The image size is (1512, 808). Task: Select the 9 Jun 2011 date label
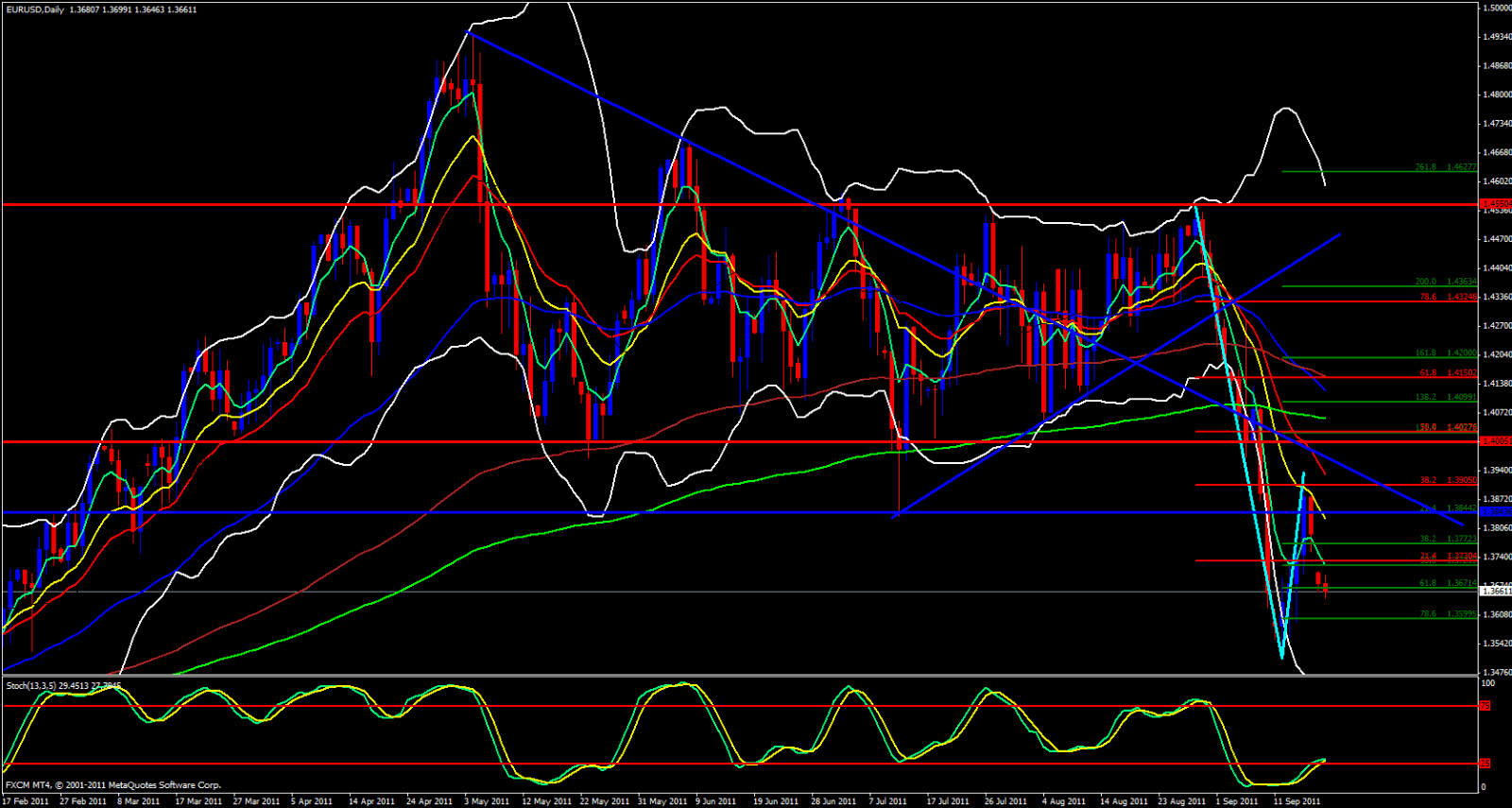click(715, 801)
